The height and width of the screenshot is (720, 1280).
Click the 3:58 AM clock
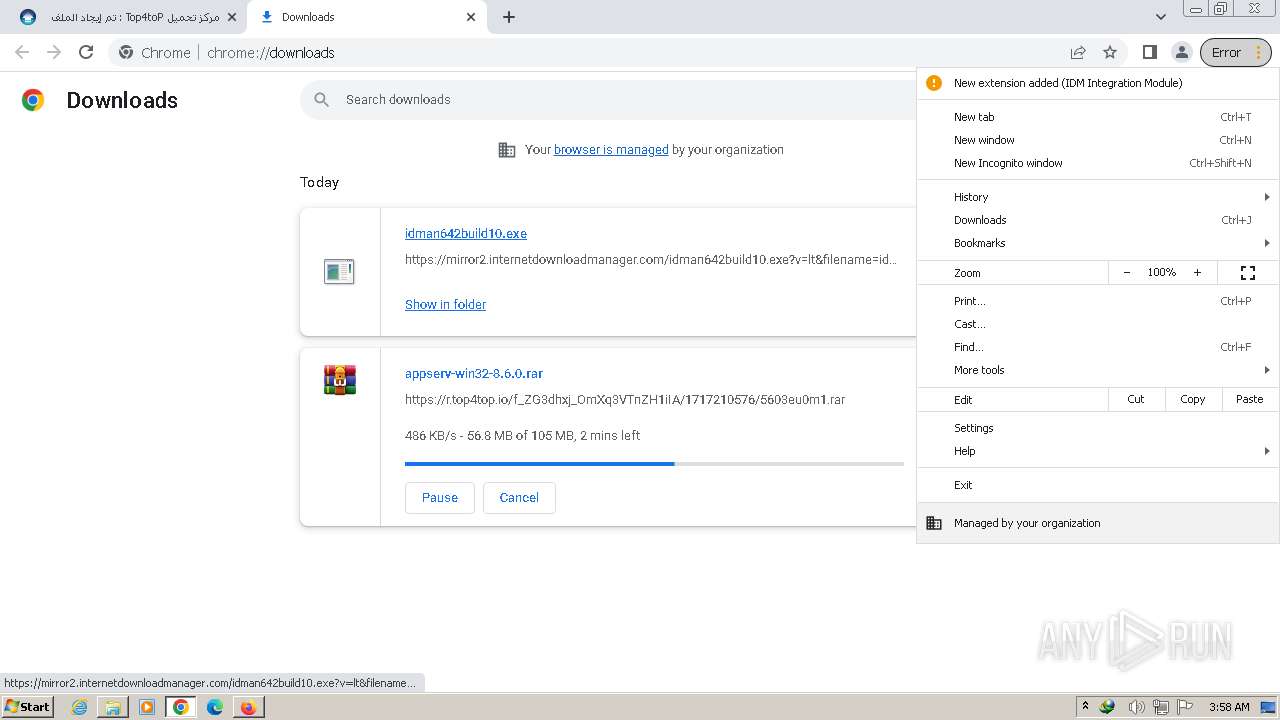tap(1228, 707)
